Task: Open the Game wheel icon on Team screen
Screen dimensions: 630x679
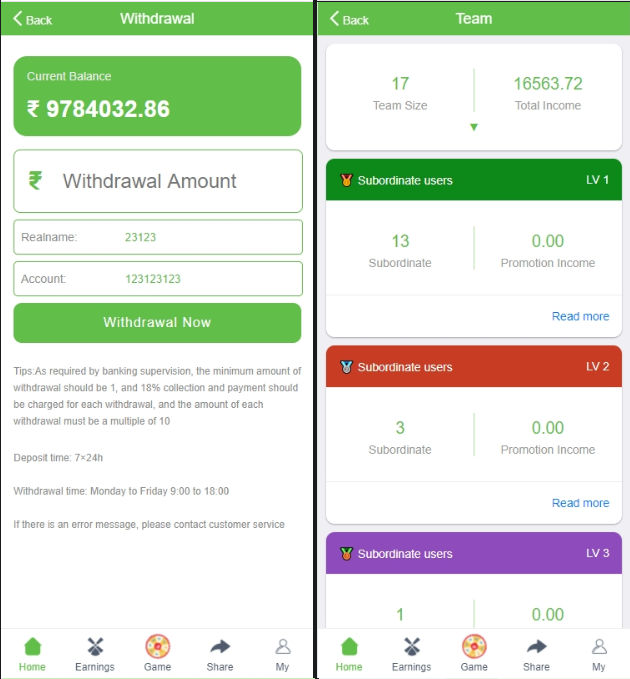Action: pos(474,647)
